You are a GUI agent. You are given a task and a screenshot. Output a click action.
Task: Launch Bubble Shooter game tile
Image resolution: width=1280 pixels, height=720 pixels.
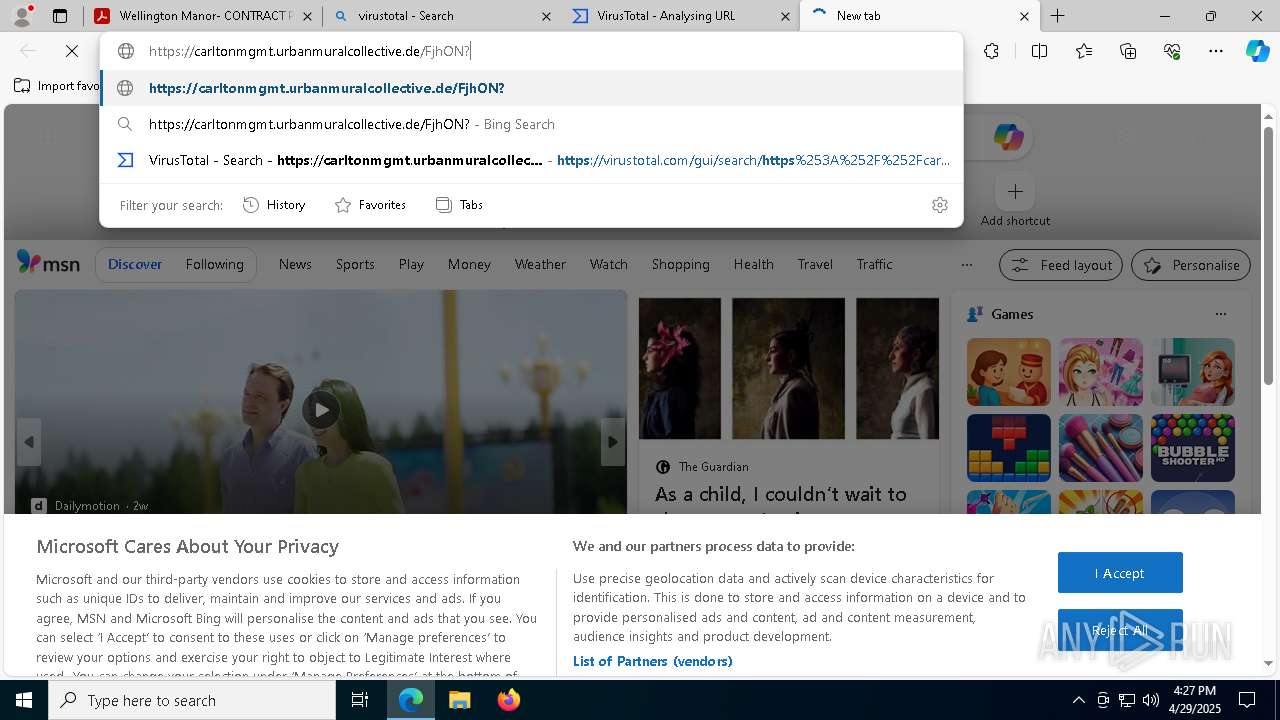click(1192, 448)
